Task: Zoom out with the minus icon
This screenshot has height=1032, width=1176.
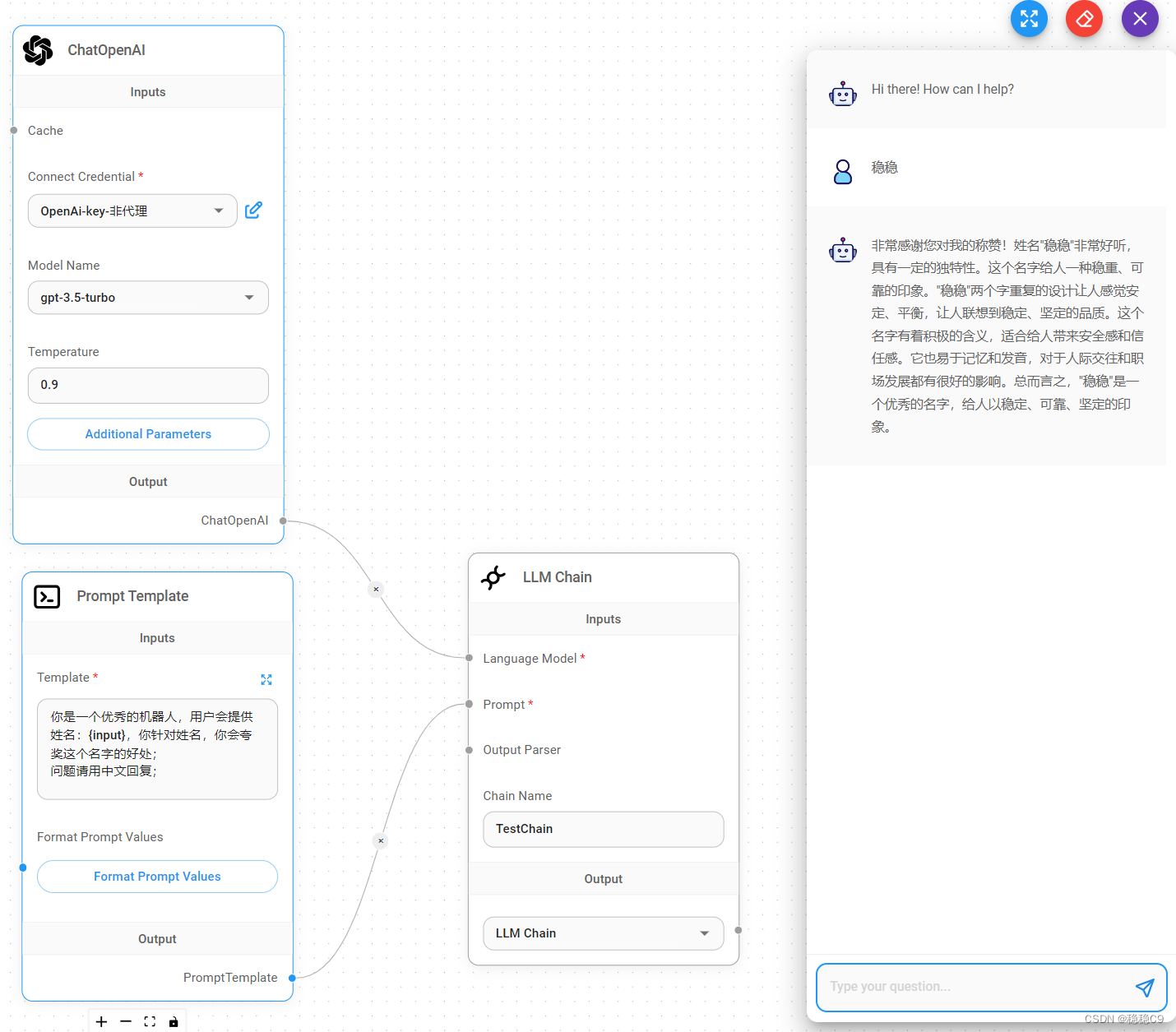Action: point(126,1021)
